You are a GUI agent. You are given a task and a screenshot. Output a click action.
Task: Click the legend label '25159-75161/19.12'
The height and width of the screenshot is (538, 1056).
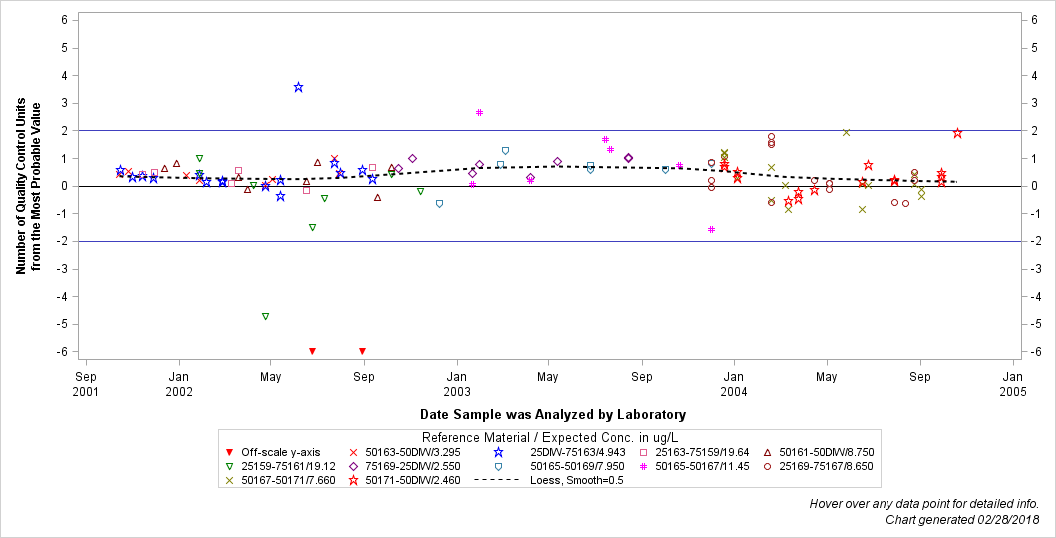tap(288, 466)
